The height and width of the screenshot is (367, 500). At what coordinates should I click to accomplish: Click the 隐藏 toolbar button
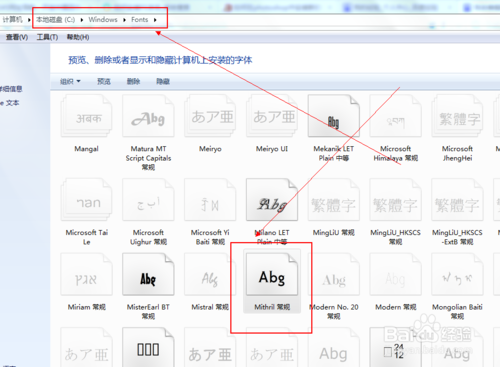(163, 81)
